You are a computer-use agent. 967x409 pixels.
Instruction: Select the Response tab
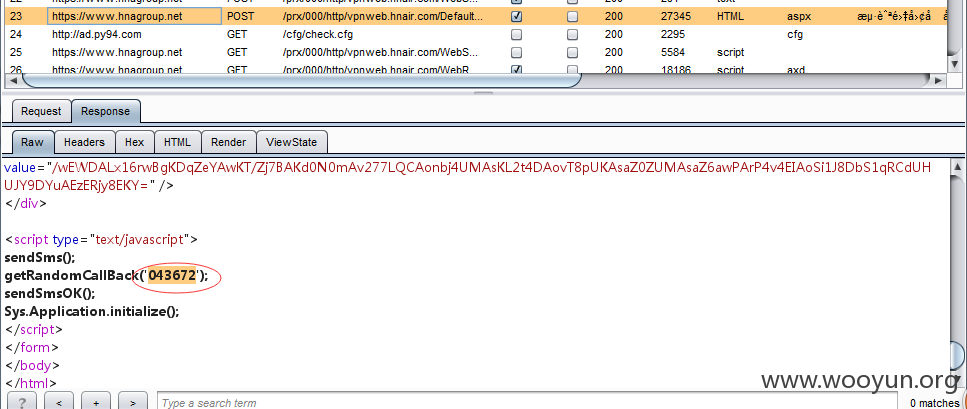point(105,112)
